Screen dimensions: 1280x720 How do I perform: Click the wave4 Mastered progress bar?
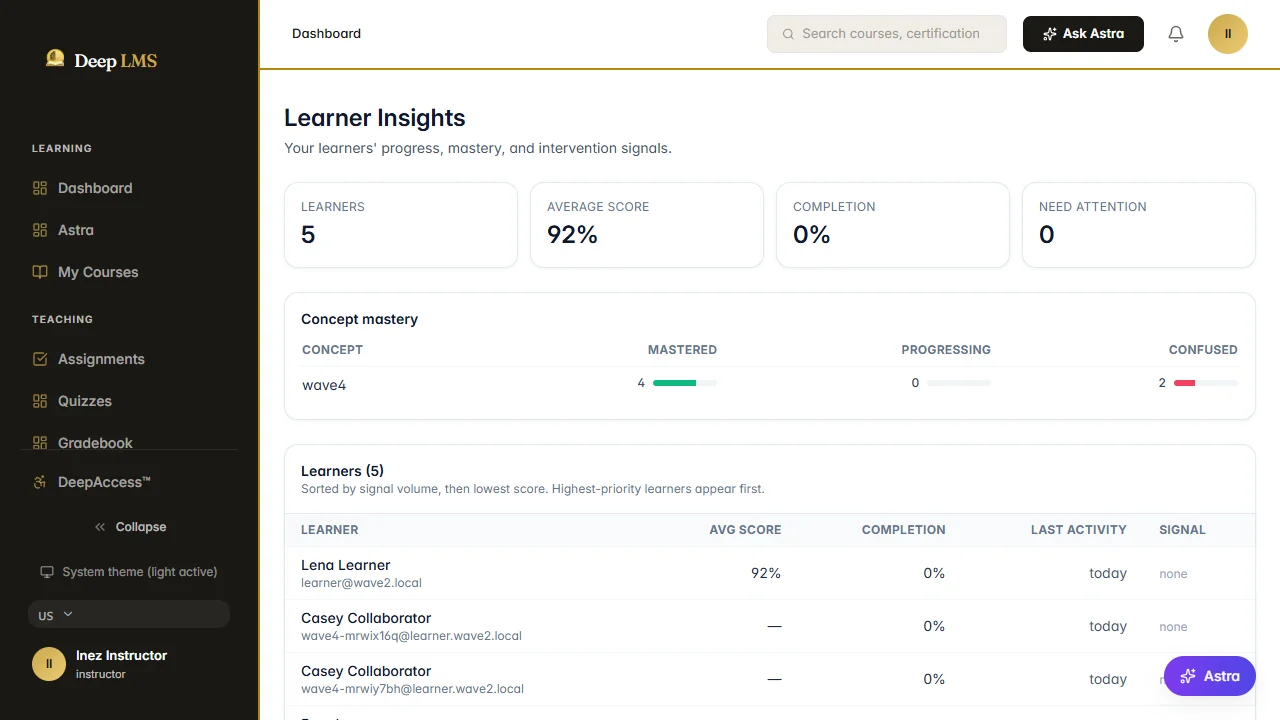point(685,383)
